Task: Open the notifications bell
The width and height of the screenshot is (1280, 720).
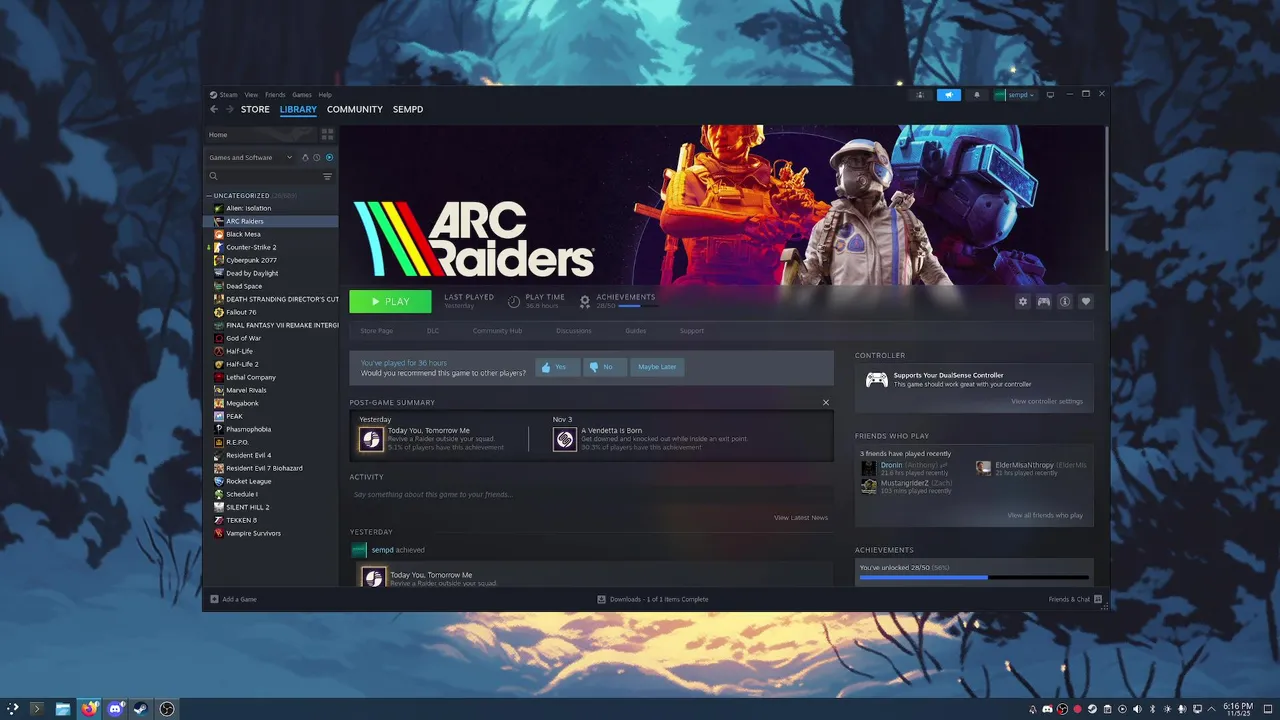Action: [x=977, y=95]
